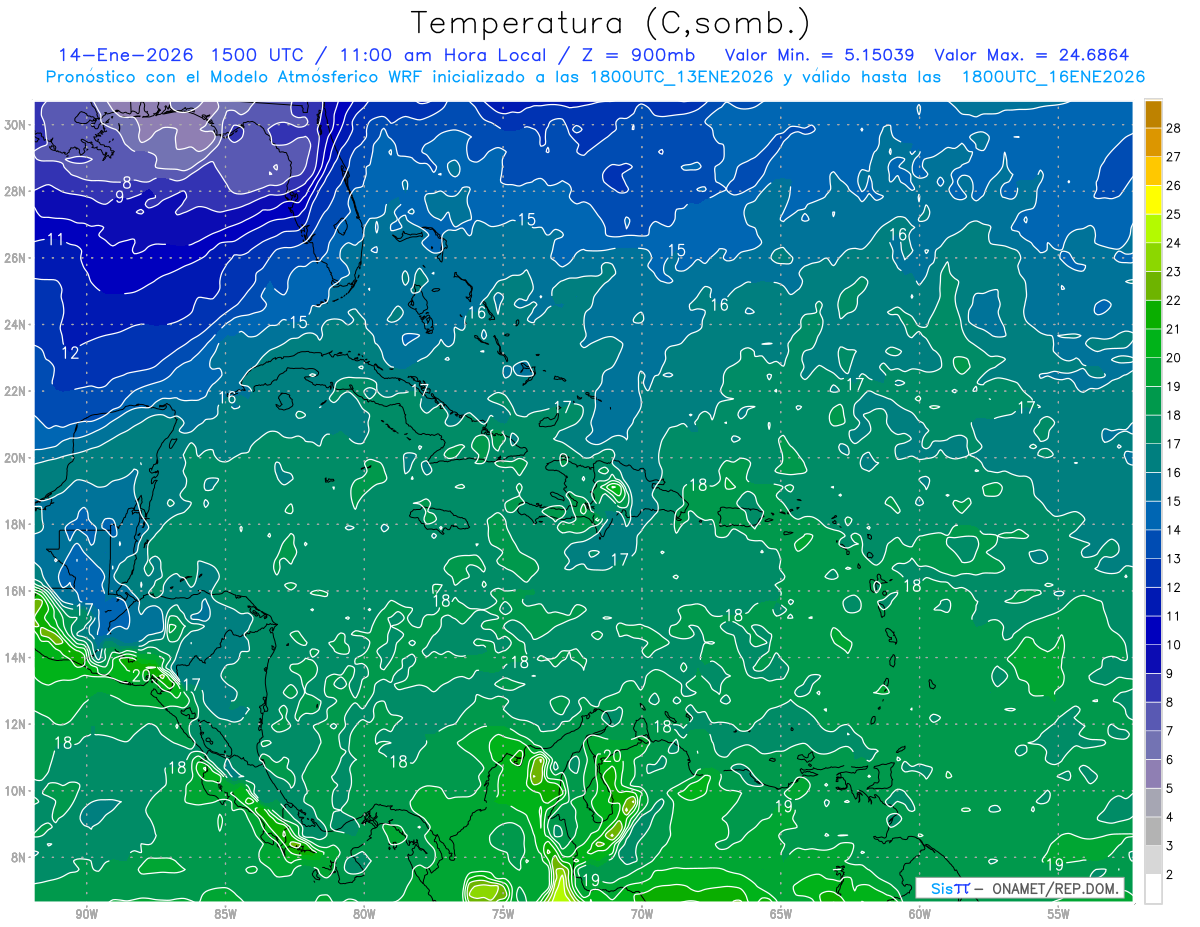Viewport: 1200px width, 927px height.
Task: Select the "Valor Min. = 5.15039" value
Action: pos(818,55)
